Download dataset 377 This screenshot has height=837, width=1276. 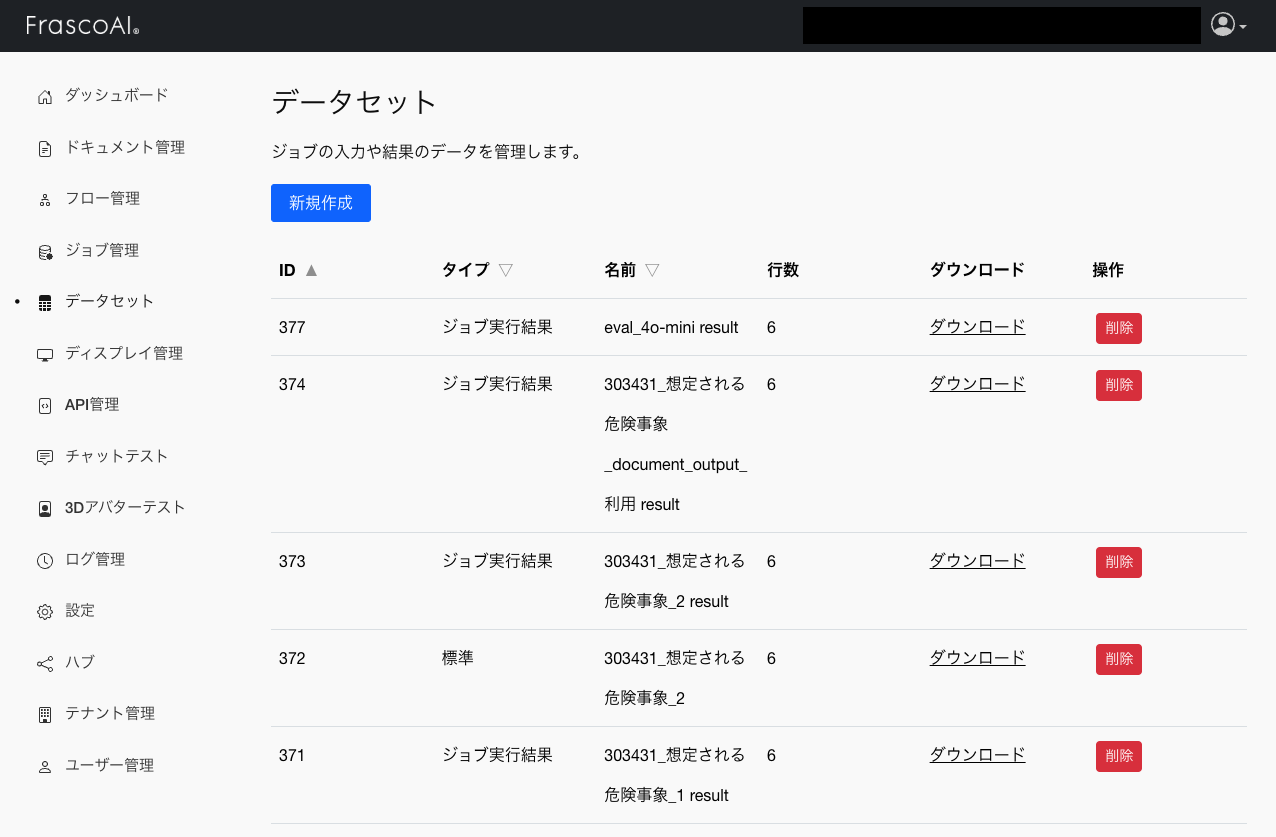pos(977,326)
